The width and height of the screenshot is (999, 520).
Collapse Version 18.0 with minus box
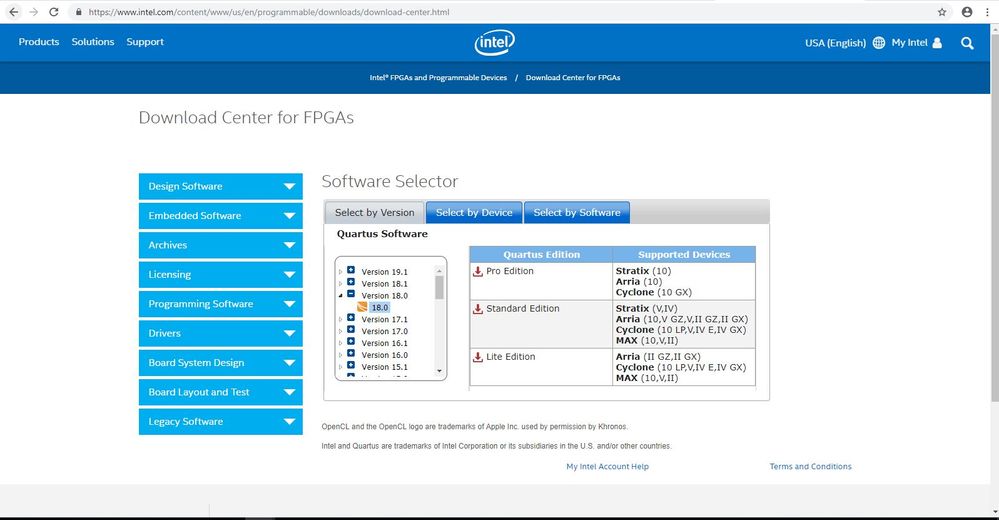tap(350, 294)
